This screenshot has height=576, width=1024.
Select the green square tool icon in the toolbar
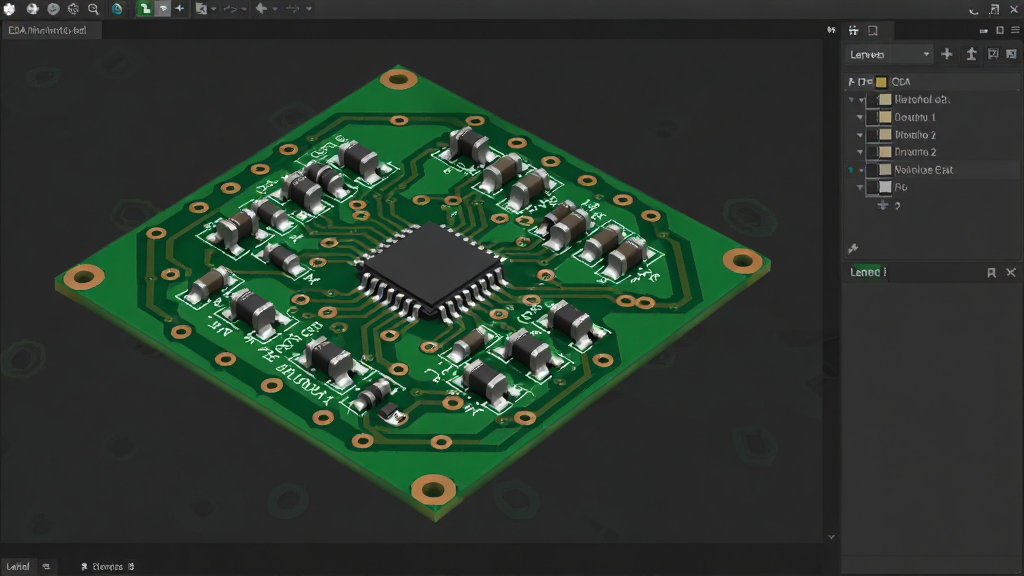pos(144,9)
